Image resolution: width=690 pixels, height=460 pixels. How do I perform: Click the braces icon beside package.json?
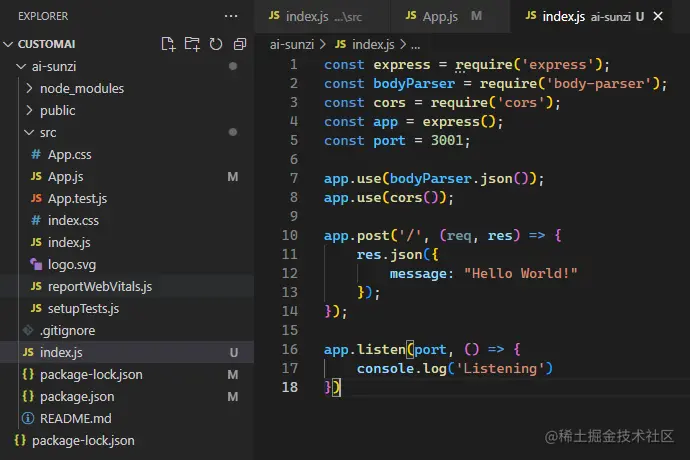pos(28,396)
